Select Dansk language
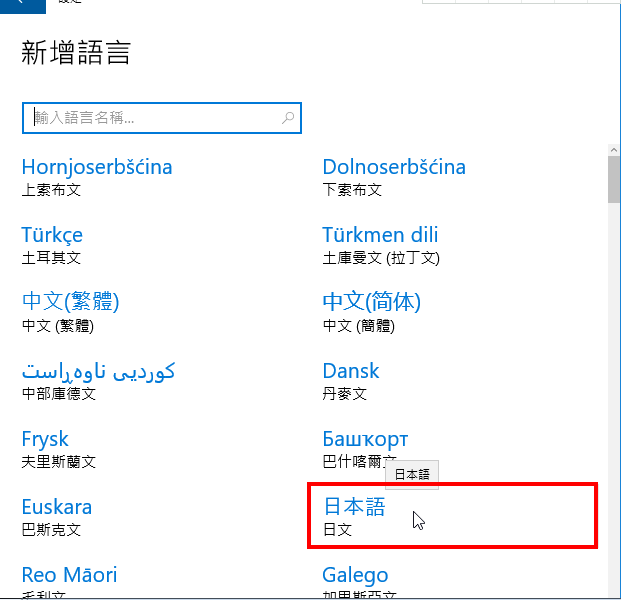The image size is (621, 600). pyautogui.click(x=351, y=381)
